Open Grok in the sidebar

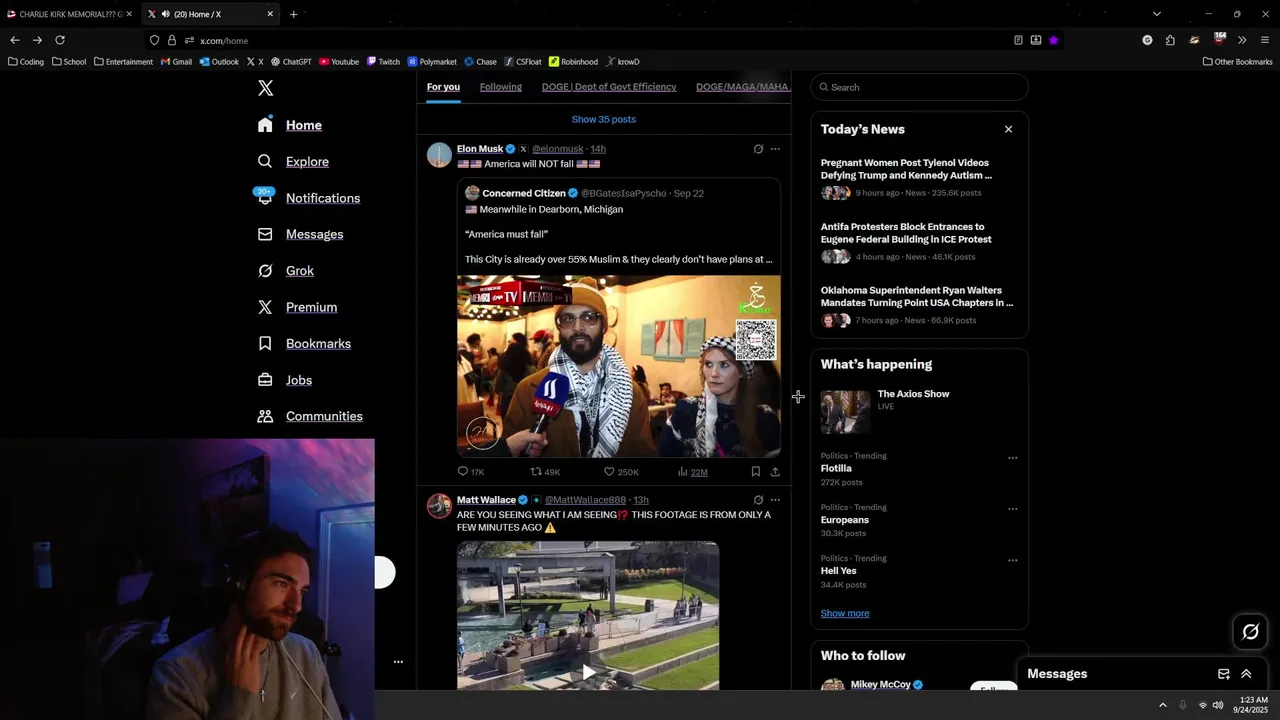click(x=286, y=271)
